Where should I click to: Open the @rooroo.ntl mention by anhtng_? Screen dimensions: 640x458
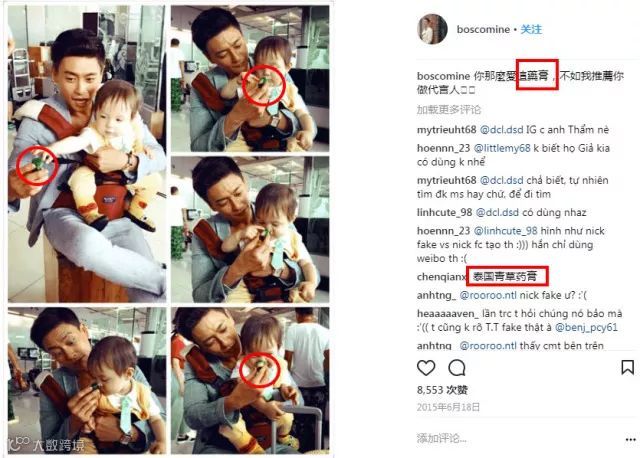pos(488,295)
